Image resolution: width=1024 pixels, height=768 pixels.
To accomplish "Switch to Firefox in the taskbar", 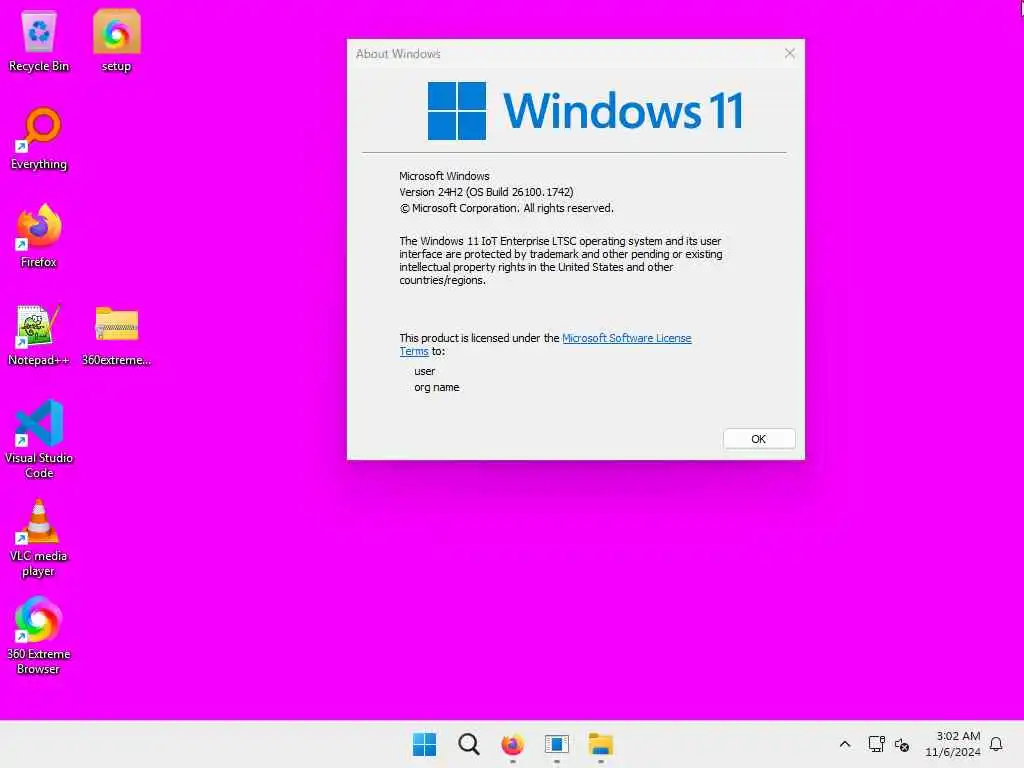I will (513, 744).
